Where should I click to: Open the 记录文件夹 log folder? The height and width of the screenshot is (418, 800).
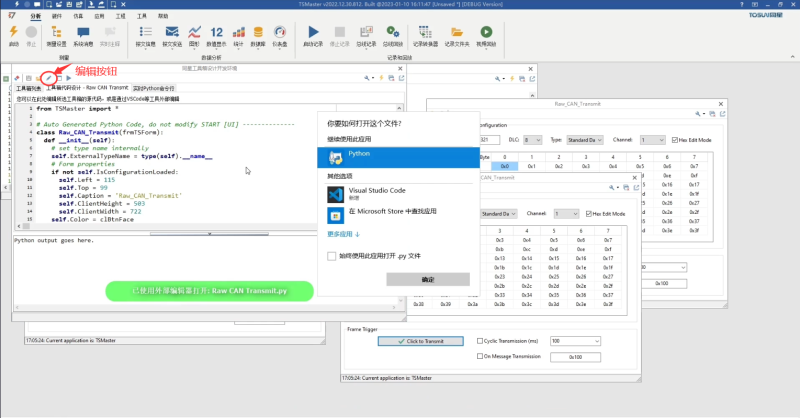(x=458, y=37)
